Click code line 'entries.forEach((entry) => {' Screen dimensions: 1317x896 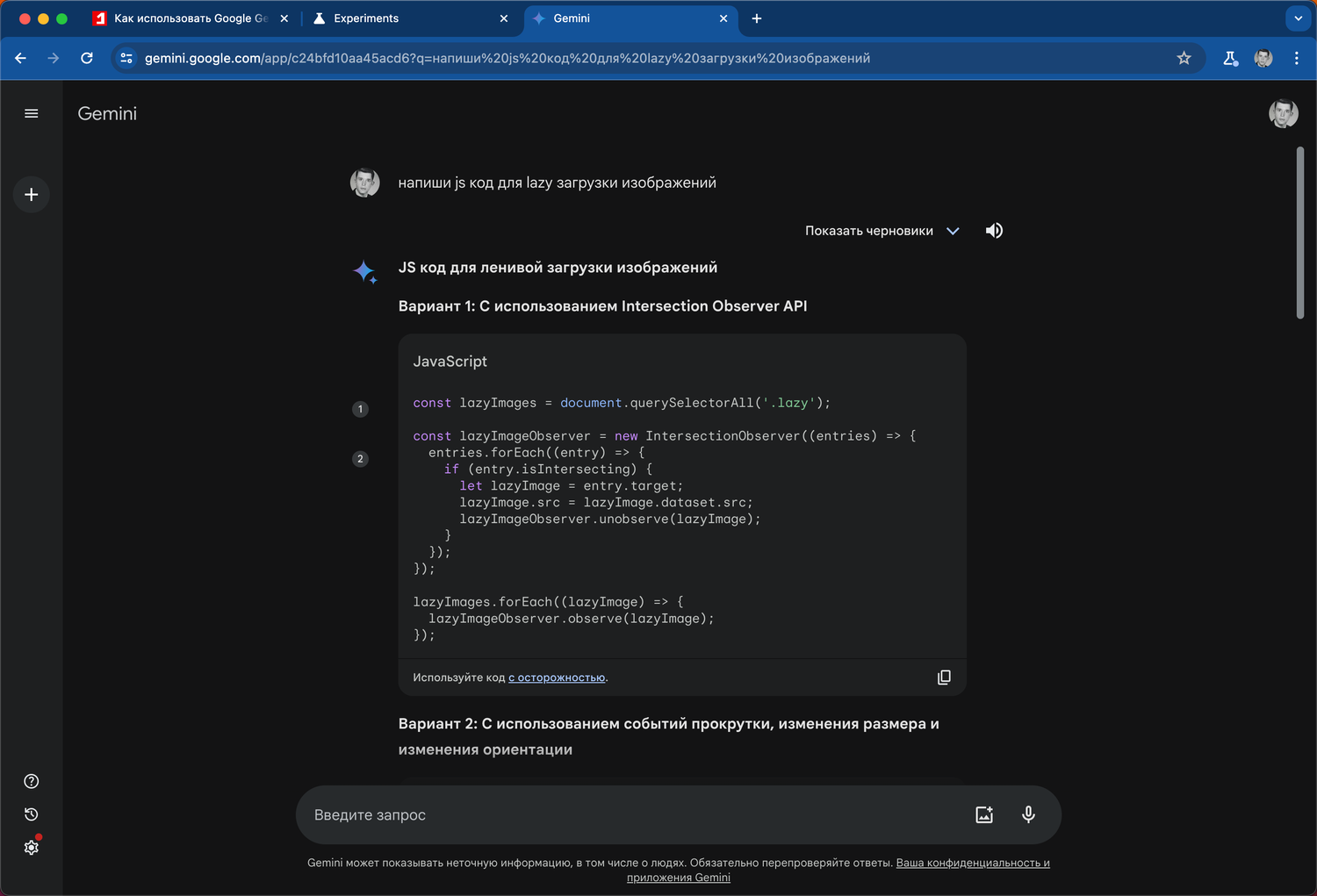(536, 453)
